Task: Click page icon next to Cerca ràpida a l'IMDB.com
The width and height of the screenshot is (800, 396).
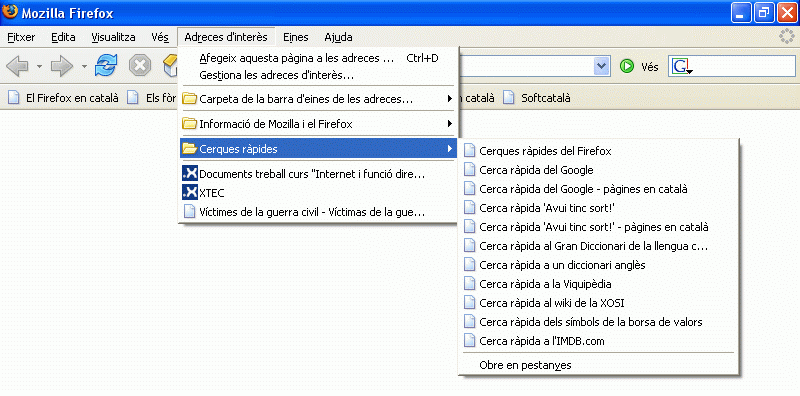Action: [469, 341]
